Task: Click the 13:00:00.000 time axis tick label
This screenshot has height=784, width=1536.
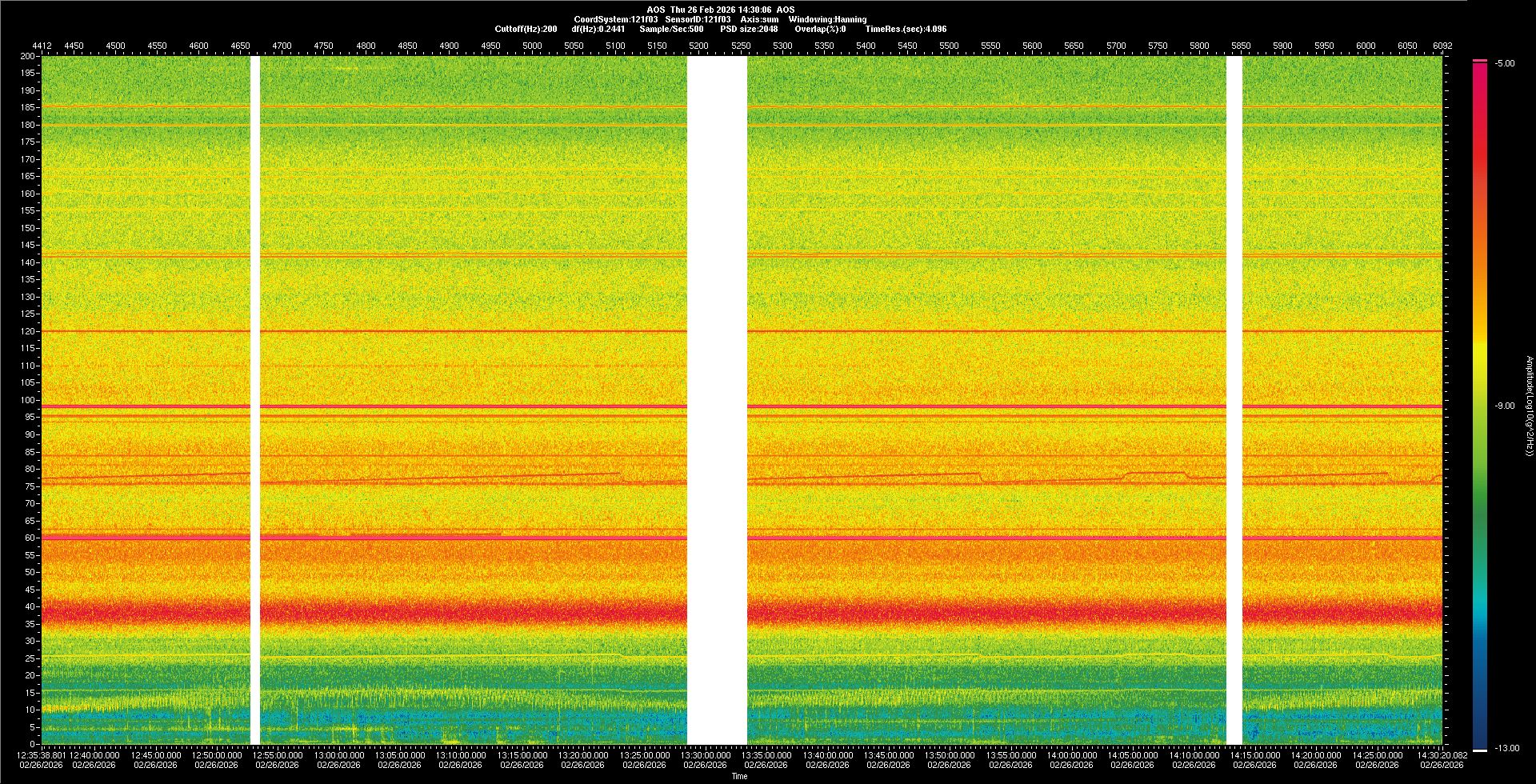Action: [x=338, y=754]
